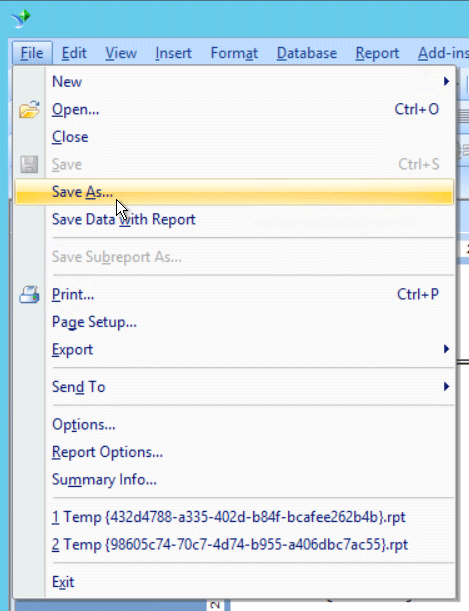
Task: Expand the New submenu arrow
Action: pyautogui.click(x=446, y=81)
